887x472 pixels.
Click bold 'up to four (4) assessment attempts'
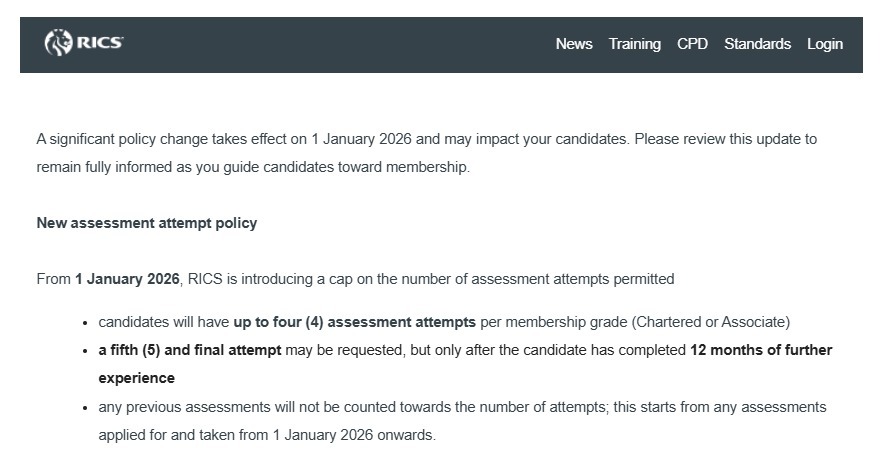click(355, 322)
